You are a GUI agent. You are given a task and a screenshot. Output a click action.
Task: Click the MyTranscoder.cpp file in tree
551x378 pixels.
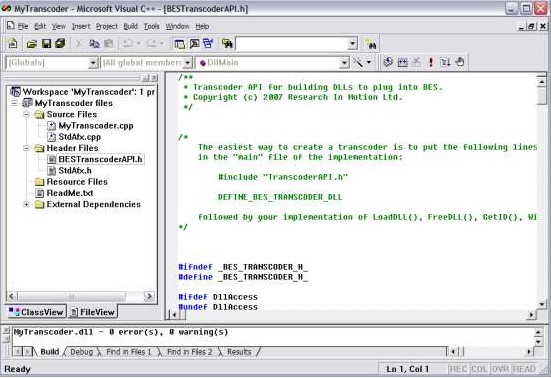coord(96,126)
